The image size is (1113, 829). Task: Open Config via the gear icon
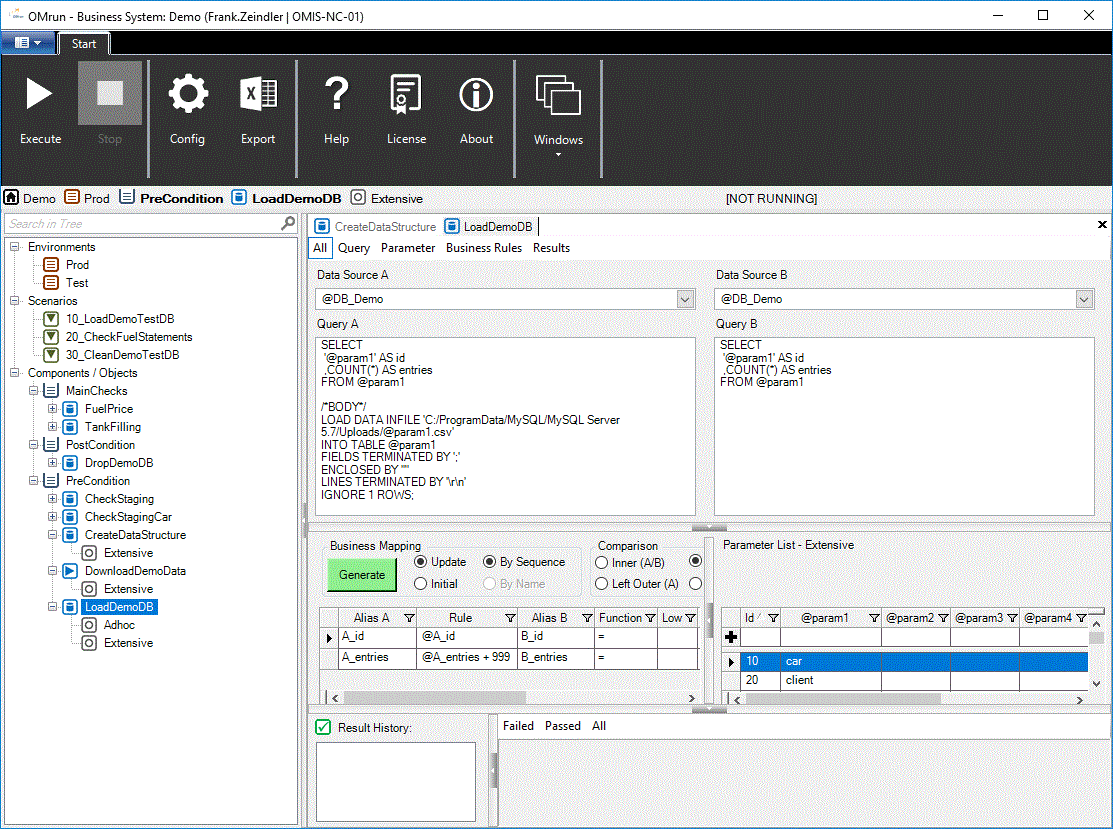coord(188,93)
